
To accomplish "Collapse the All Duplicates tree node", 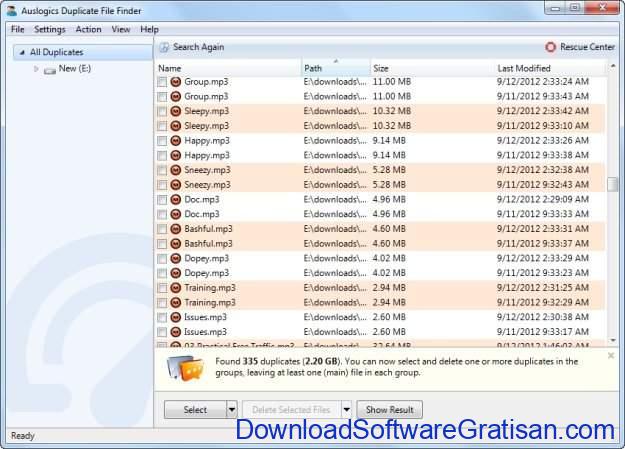I will click(x=22, y=52).
